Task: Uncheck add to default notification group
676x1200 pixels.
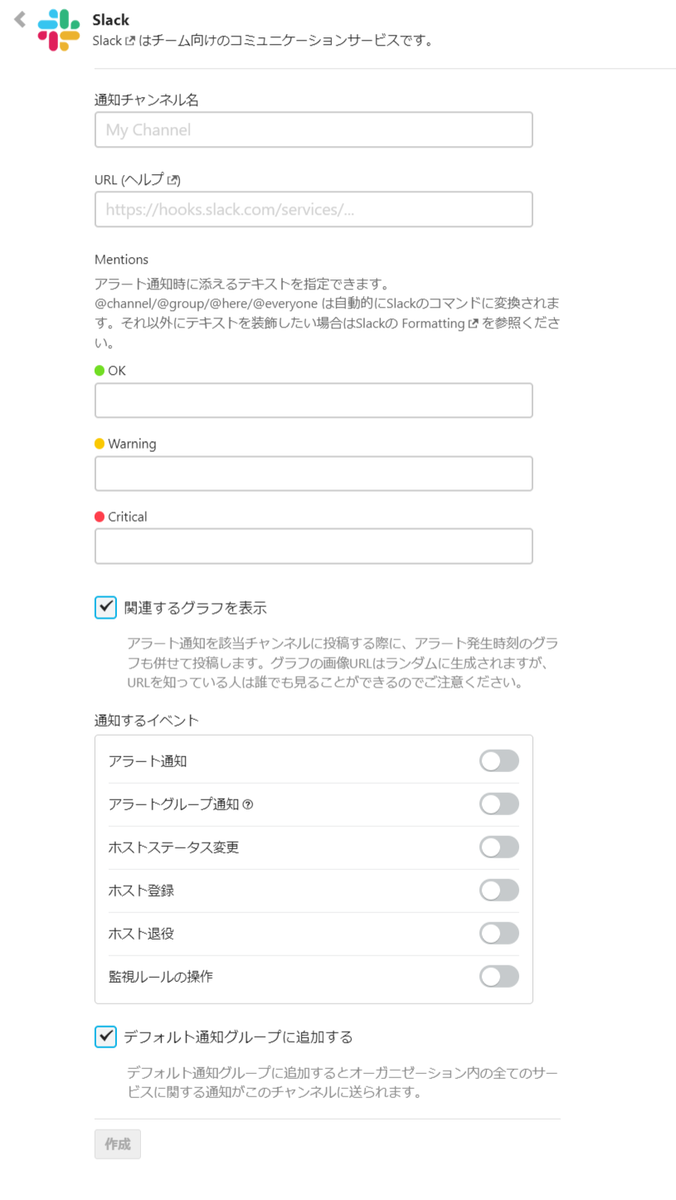Action: coord(106,1036)
